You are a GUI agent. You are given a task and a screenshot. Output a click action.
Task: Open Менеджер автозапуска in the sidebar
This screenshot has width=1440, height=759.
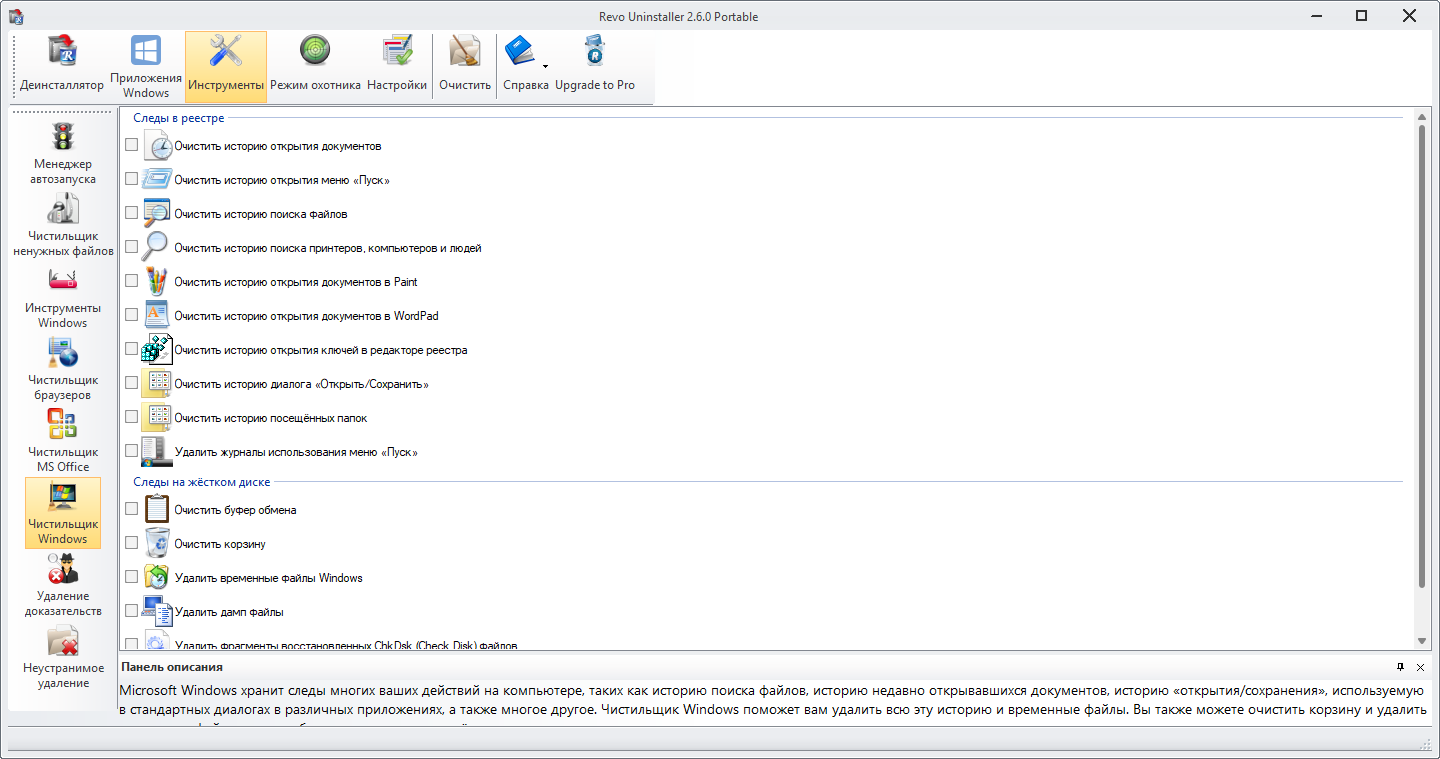tap(63, 153)
